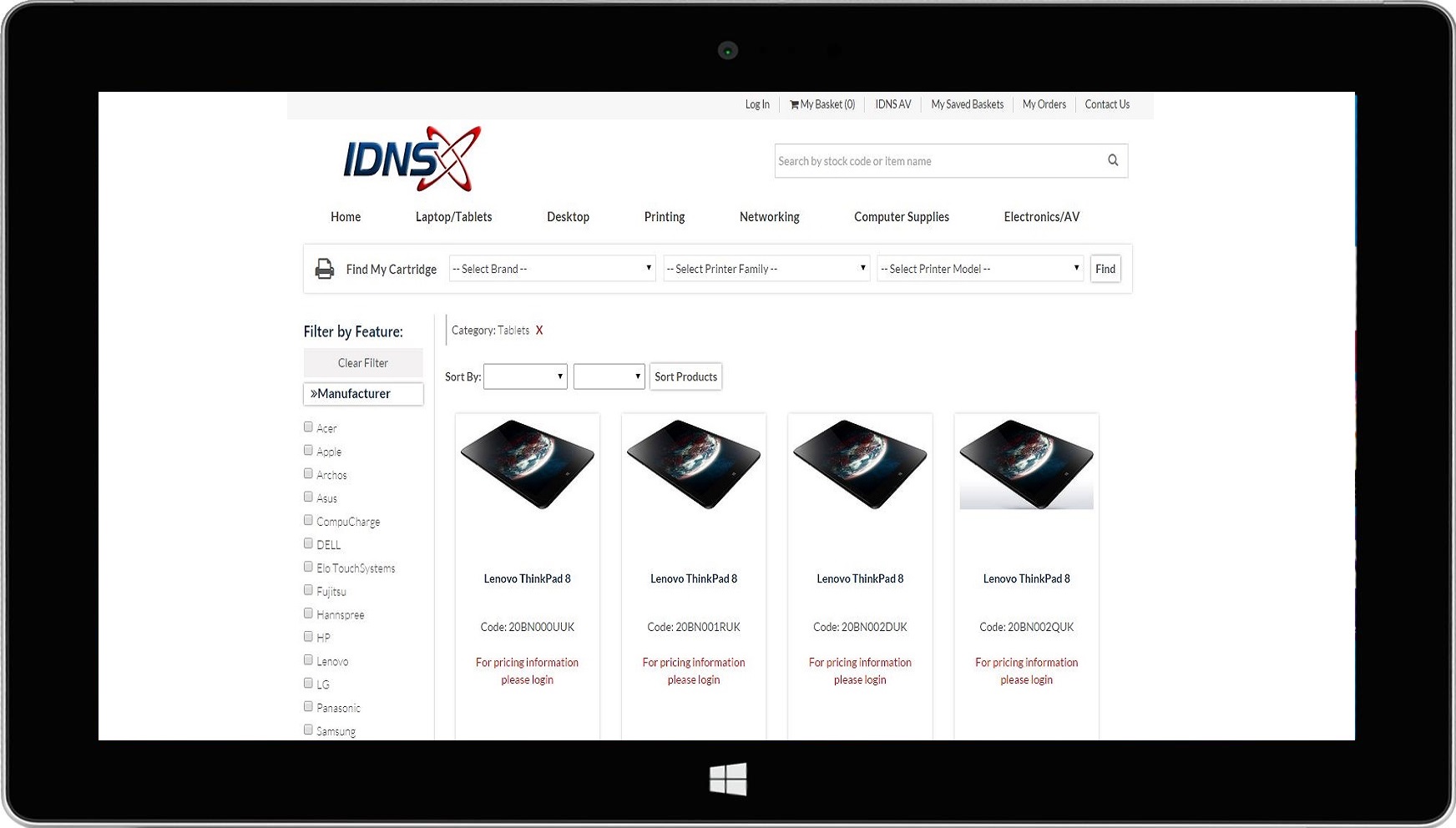Open the Networking menu item

(769, 217)
